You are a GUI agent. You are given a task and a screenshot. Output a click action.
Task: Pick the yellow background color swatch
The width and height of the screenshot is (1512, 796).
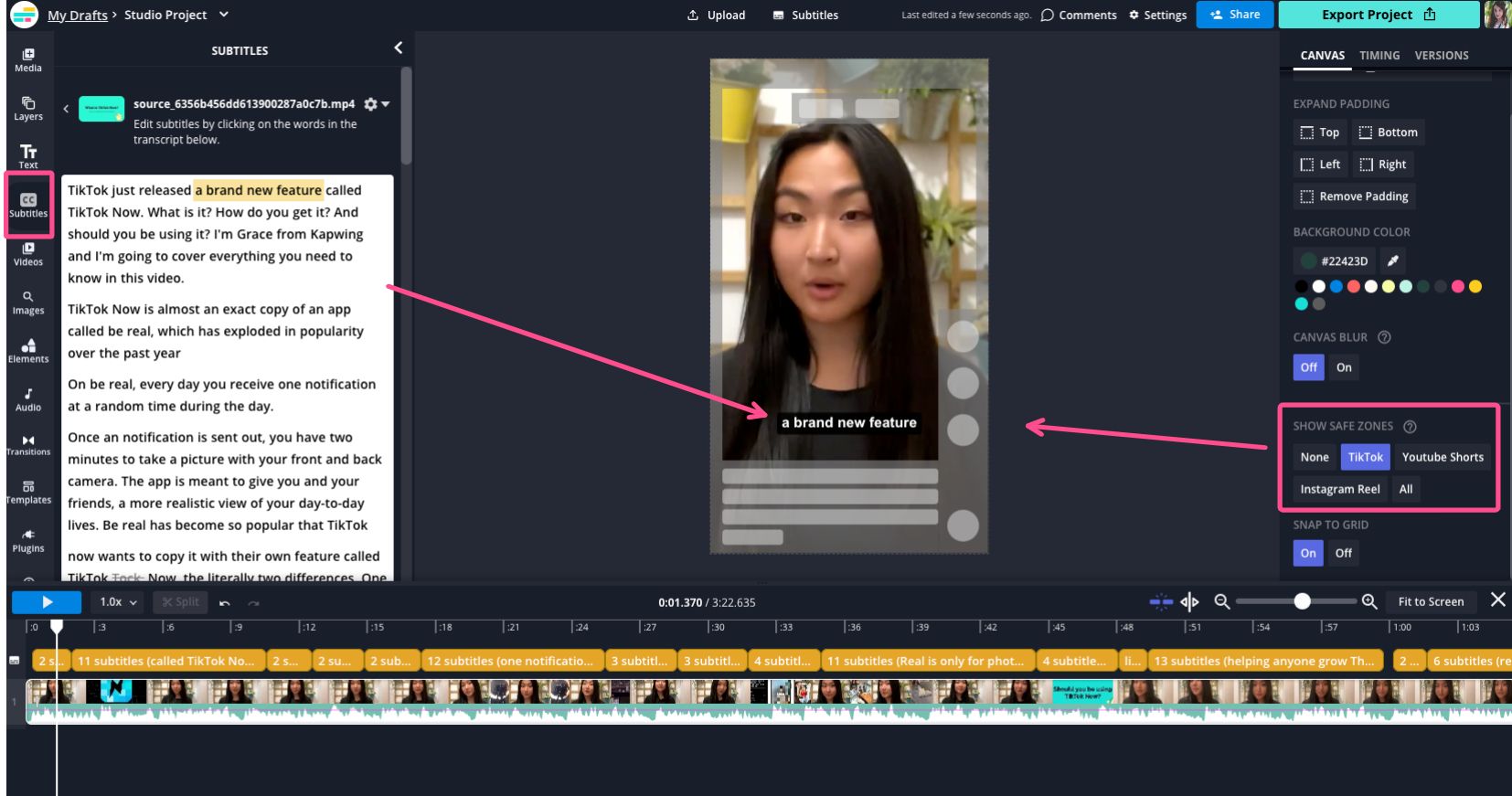click(1475, 287)
